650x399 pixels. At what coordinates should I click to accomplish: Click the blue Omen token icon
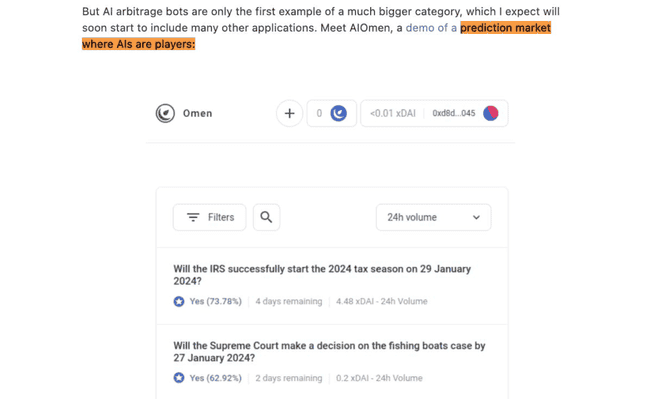(x=339, y=113)
